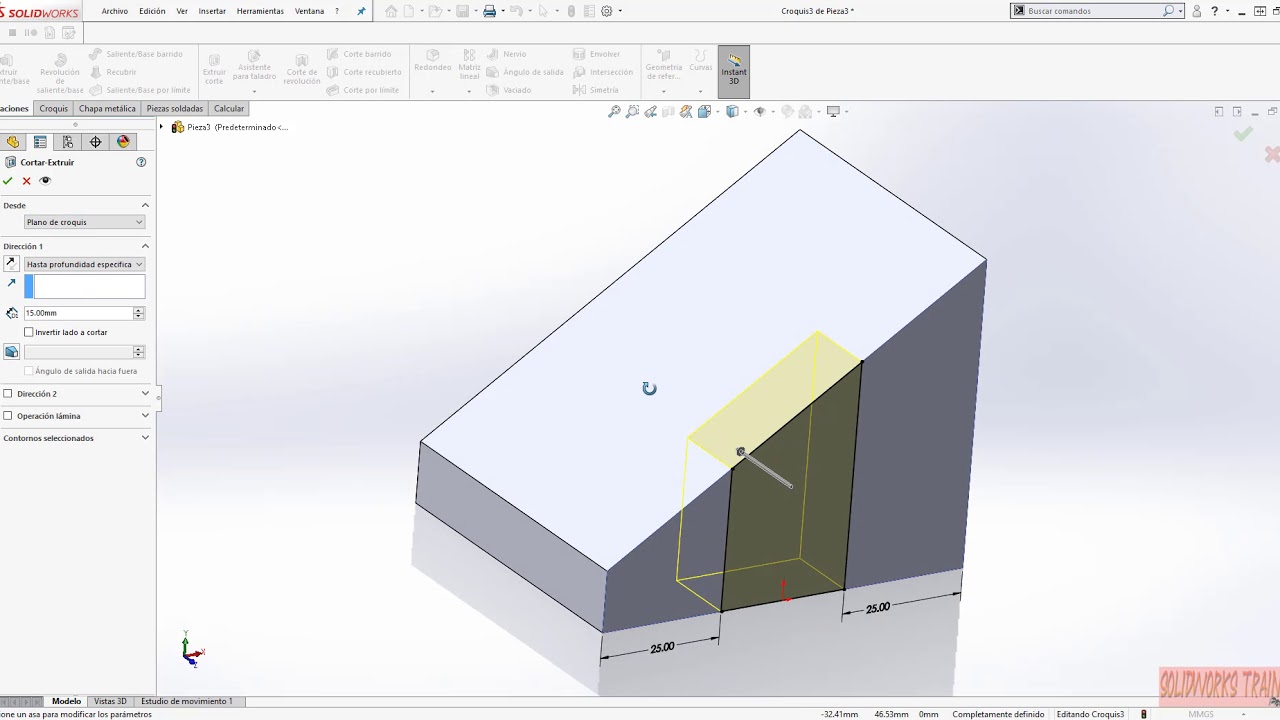Click the Print icon in toolbar
The image size is (1280, 720).
pos(489,11)
